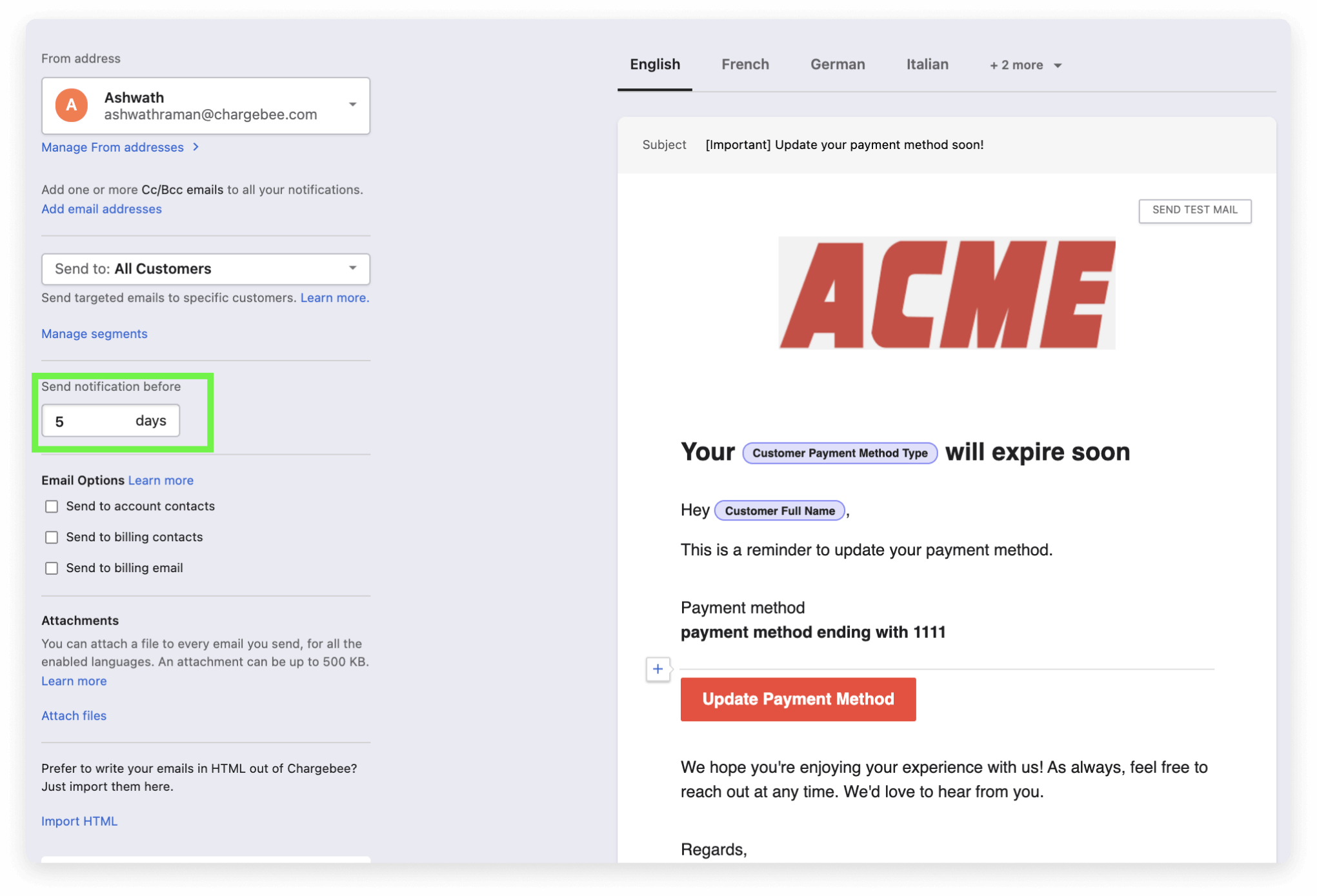Open the Import HTML link

tap(79, 821)
